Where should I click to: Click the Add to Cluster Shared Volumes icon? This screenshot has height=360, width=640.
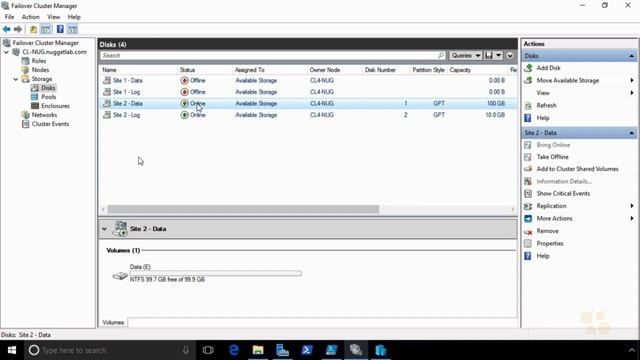(x=528, y=169)
